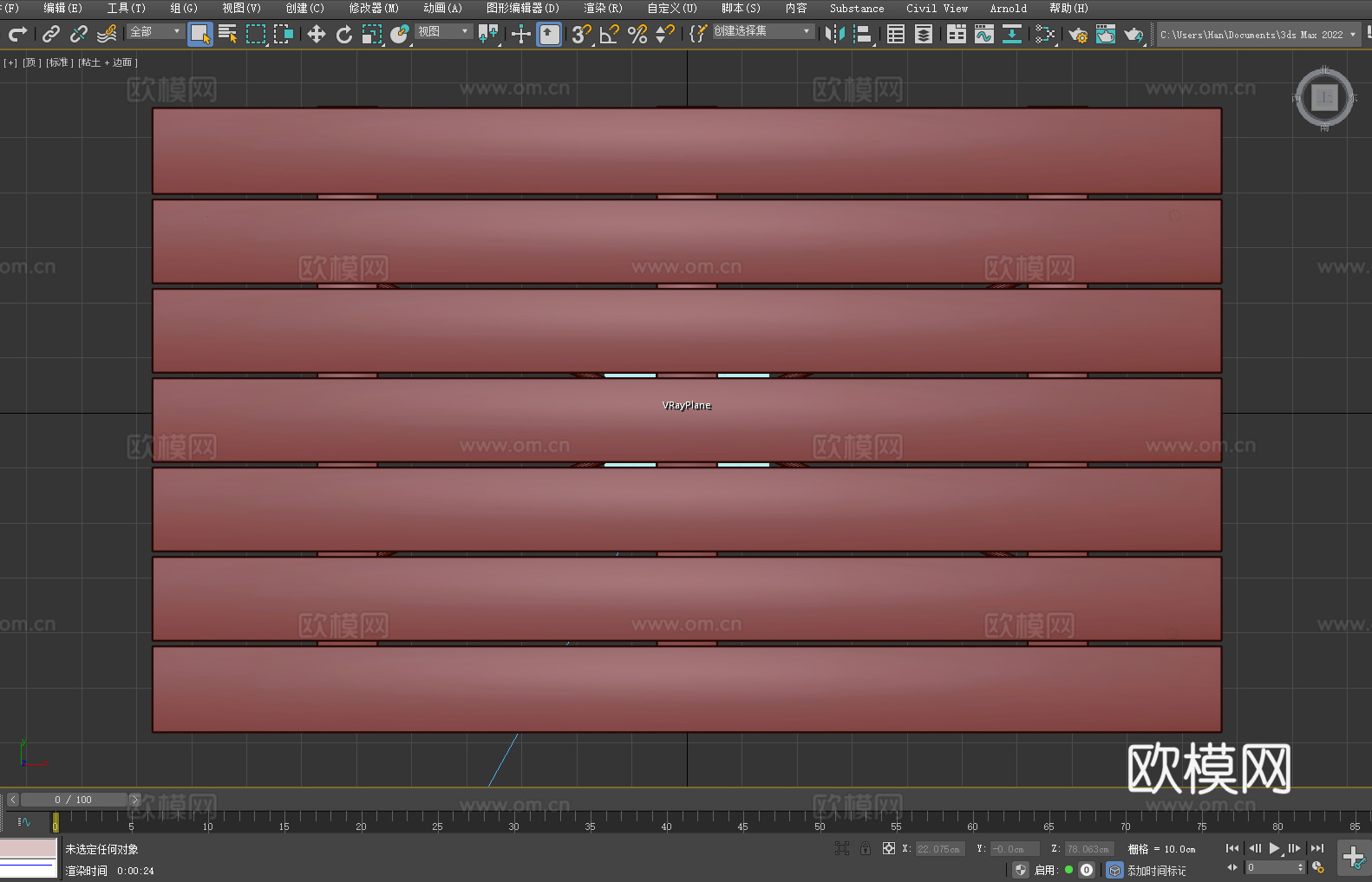Open Civil View menu
The image size is (1372, 882).
pos(937,8)
